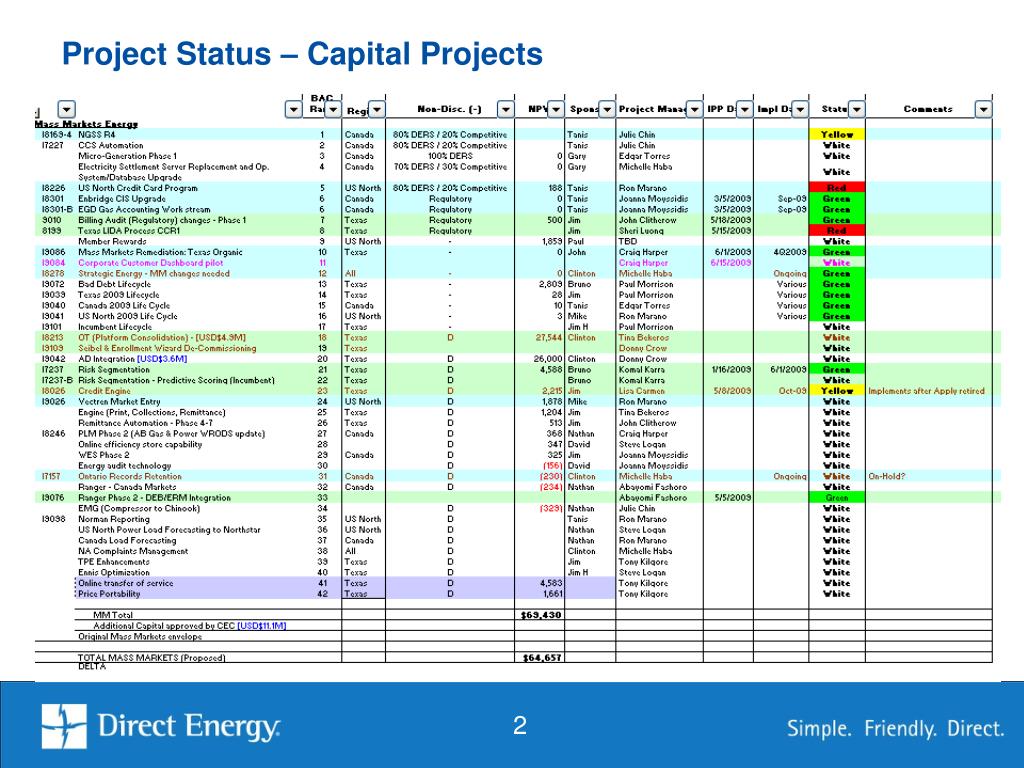Open the BAC Rank column filter dropdown
This screenshot has width=1024, height=768.
click(333, 109)
